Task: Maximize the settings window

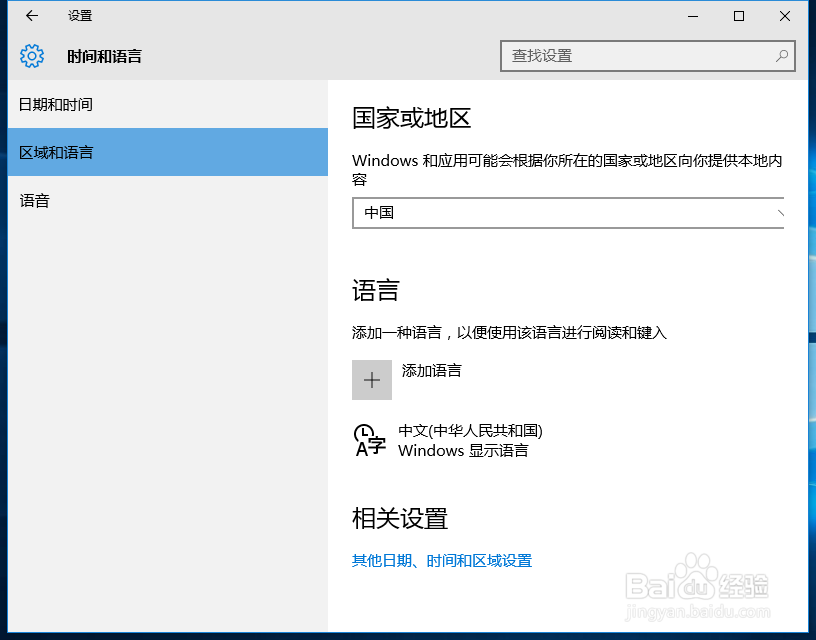Action: [738, 16]
